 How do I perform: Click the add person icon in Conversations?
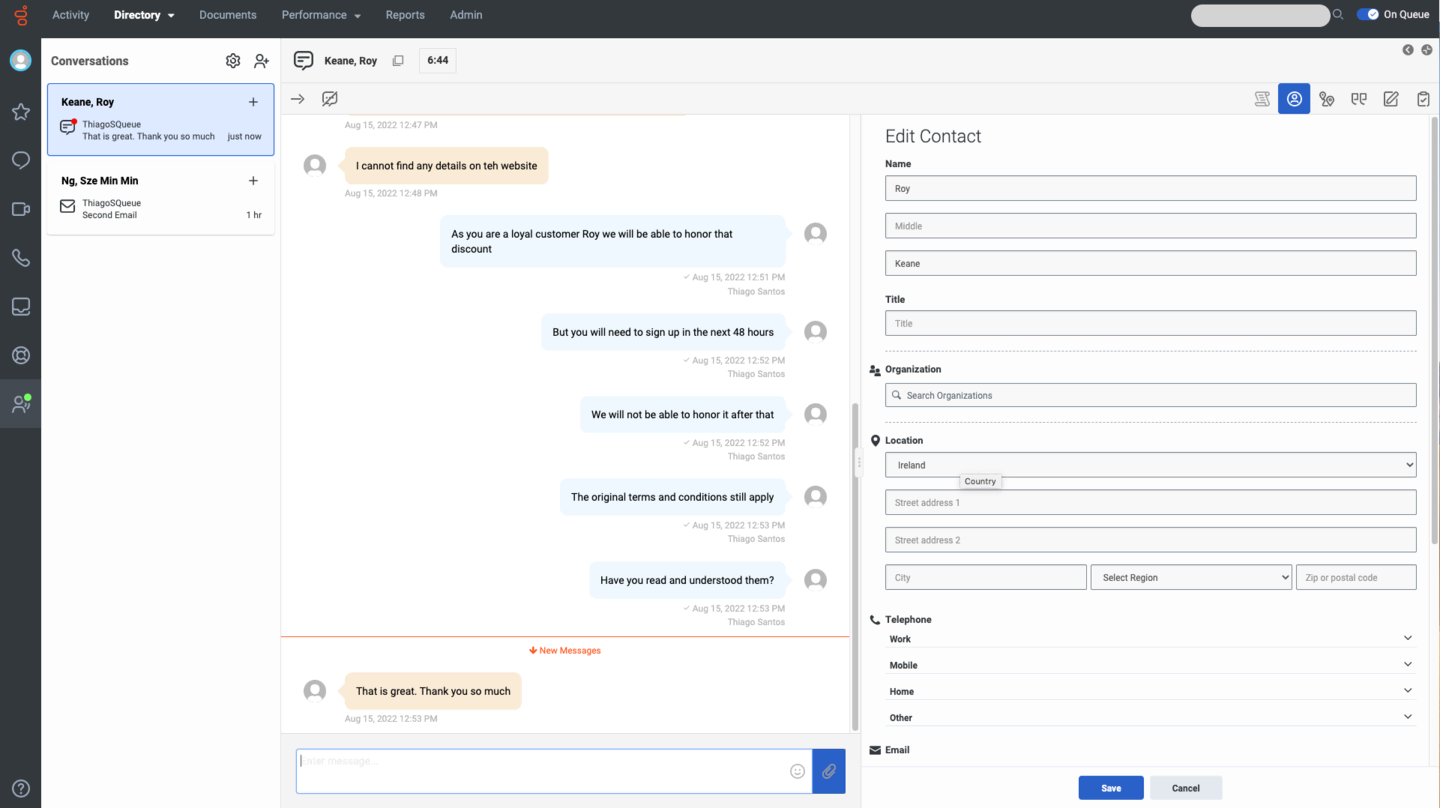click(x=261, y=61)
